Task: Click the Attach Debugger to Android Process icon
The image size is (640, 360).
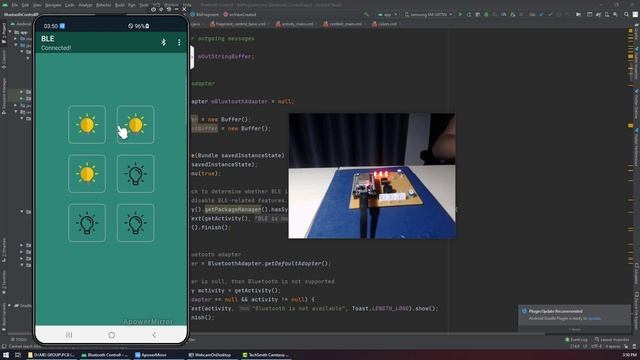Action: (513, 14)
